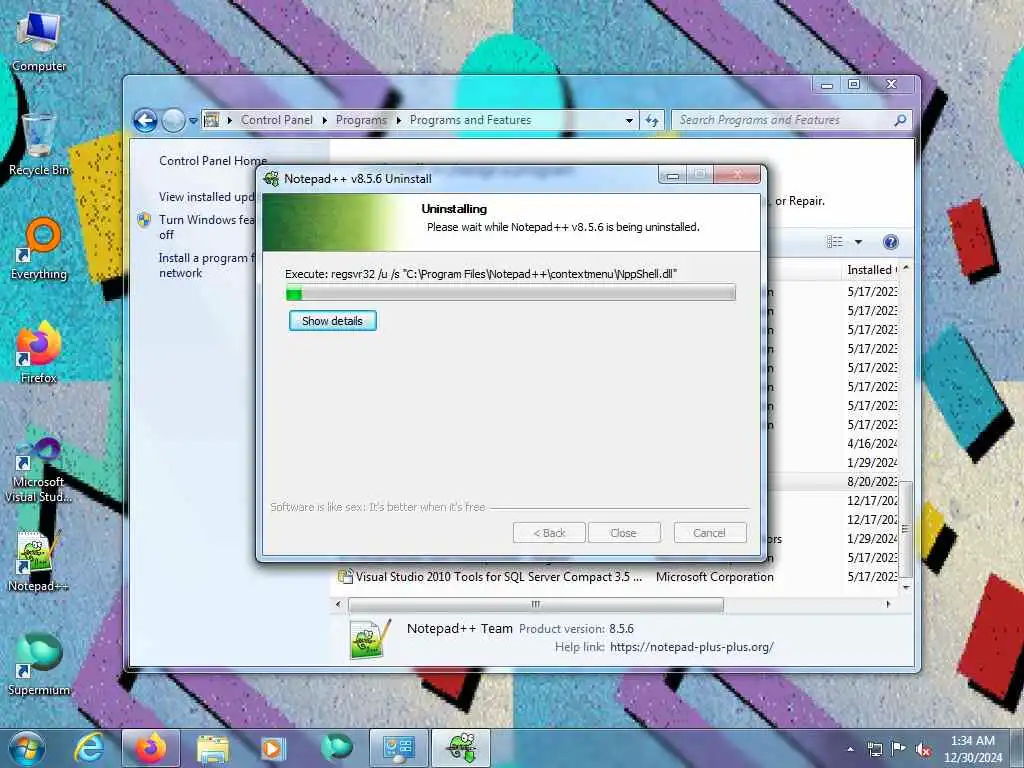Expand the address bar history dropdown
Viewport: 1024px width, 768px height.
tap(629, 120)
